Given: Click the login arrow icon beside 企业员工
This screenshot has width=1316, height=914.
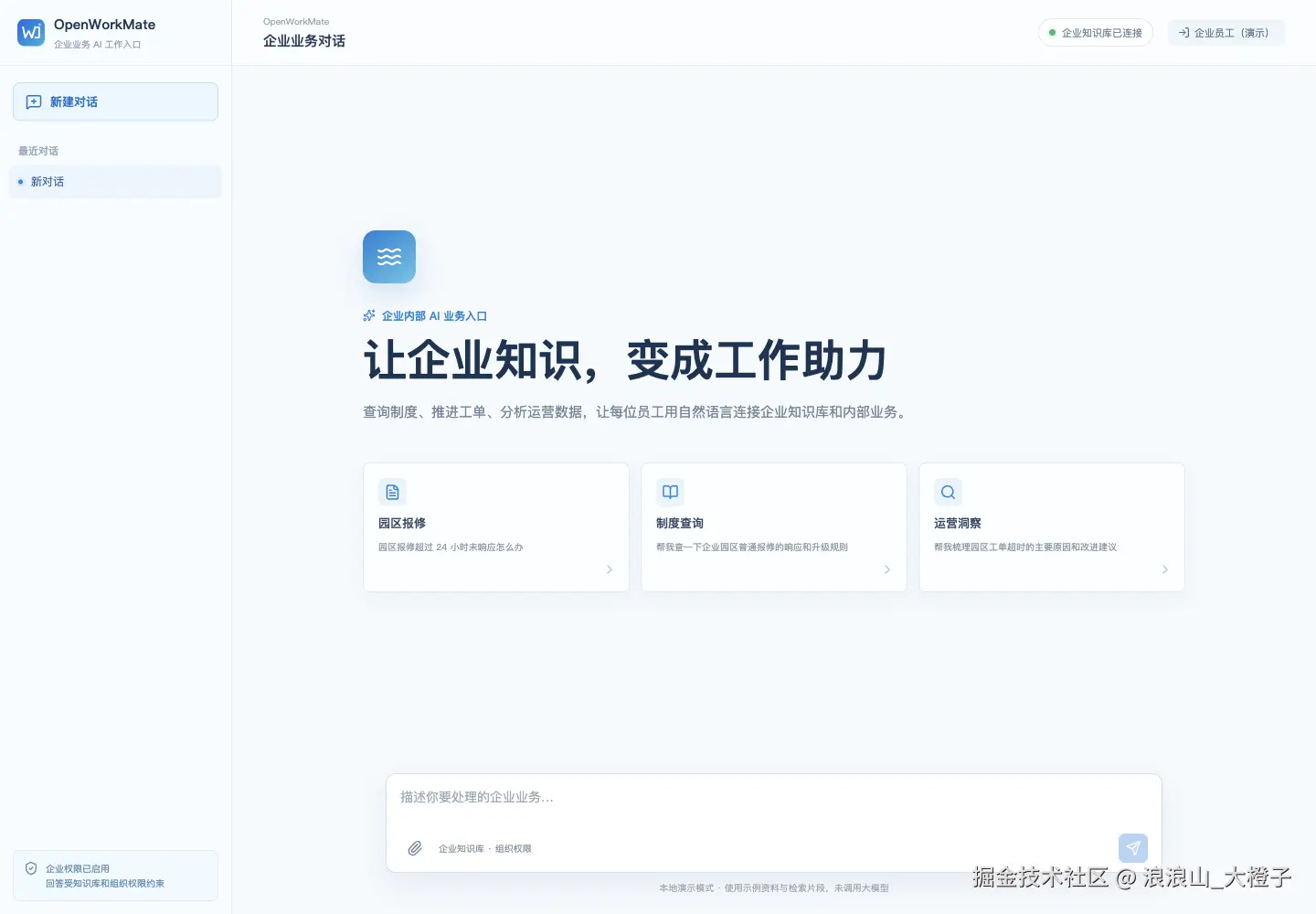Looking at the screenshot, I should [1183, 33].
